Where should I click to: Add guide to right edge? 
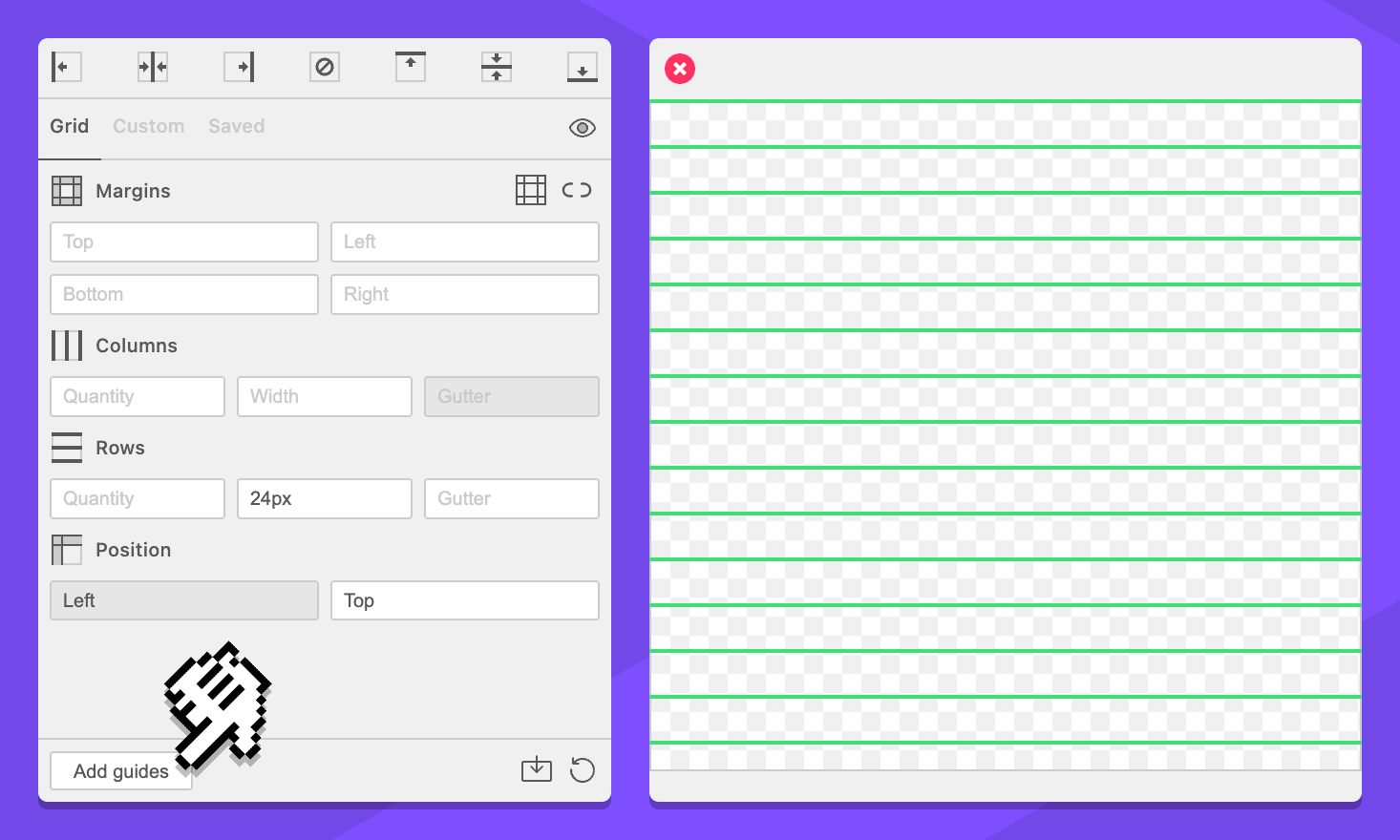point(239,67)
